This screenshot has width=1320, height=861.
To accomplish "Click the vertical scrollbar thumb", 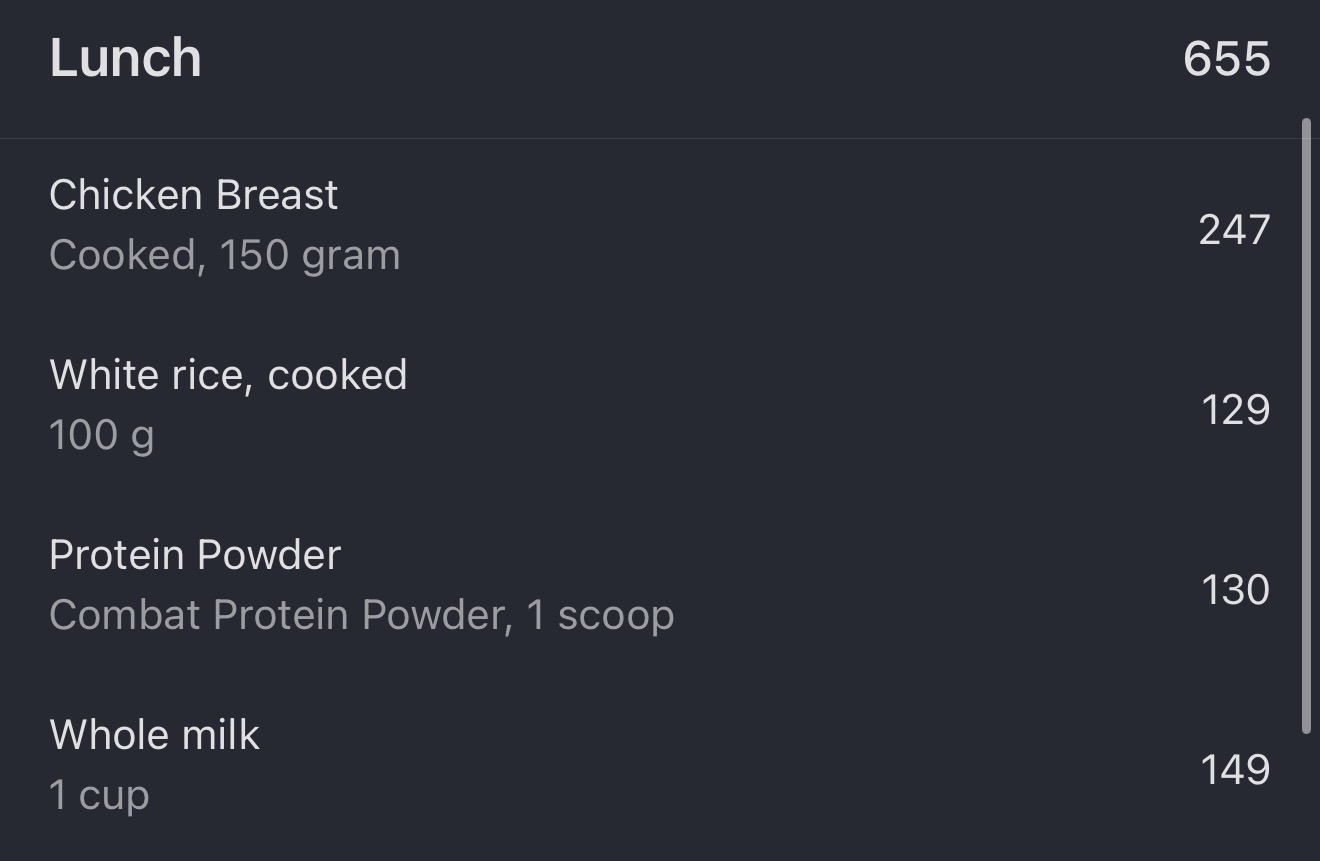I will pyautogui.click(x=1306, y=427).
